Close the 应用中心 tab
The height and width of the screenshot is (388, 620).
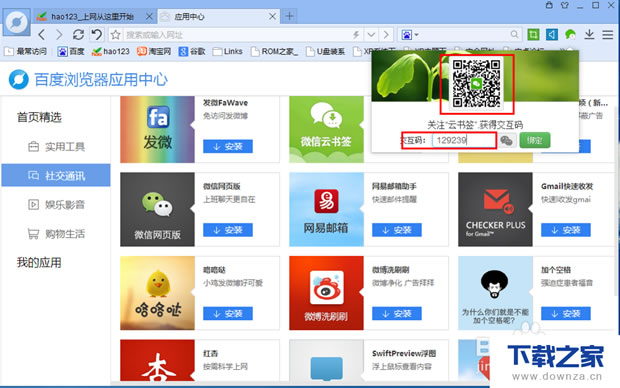[x=272, y=17]
